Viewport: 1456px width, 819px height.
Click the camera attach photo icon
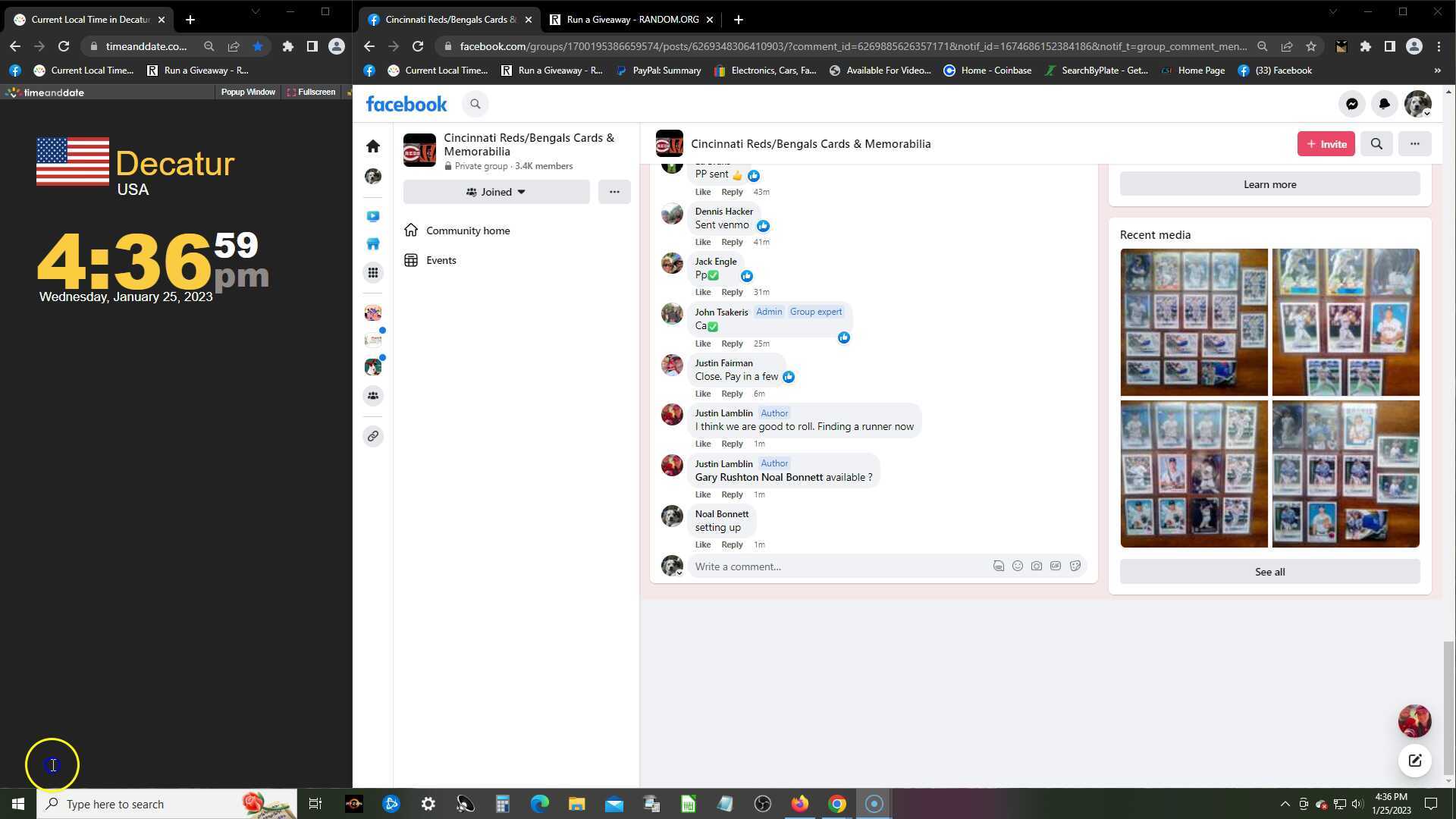1037,566
